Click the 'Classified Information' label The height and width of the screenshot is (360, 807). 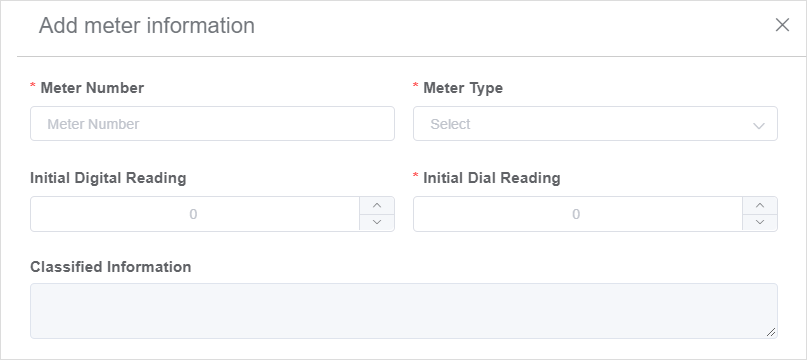[111, 267]
